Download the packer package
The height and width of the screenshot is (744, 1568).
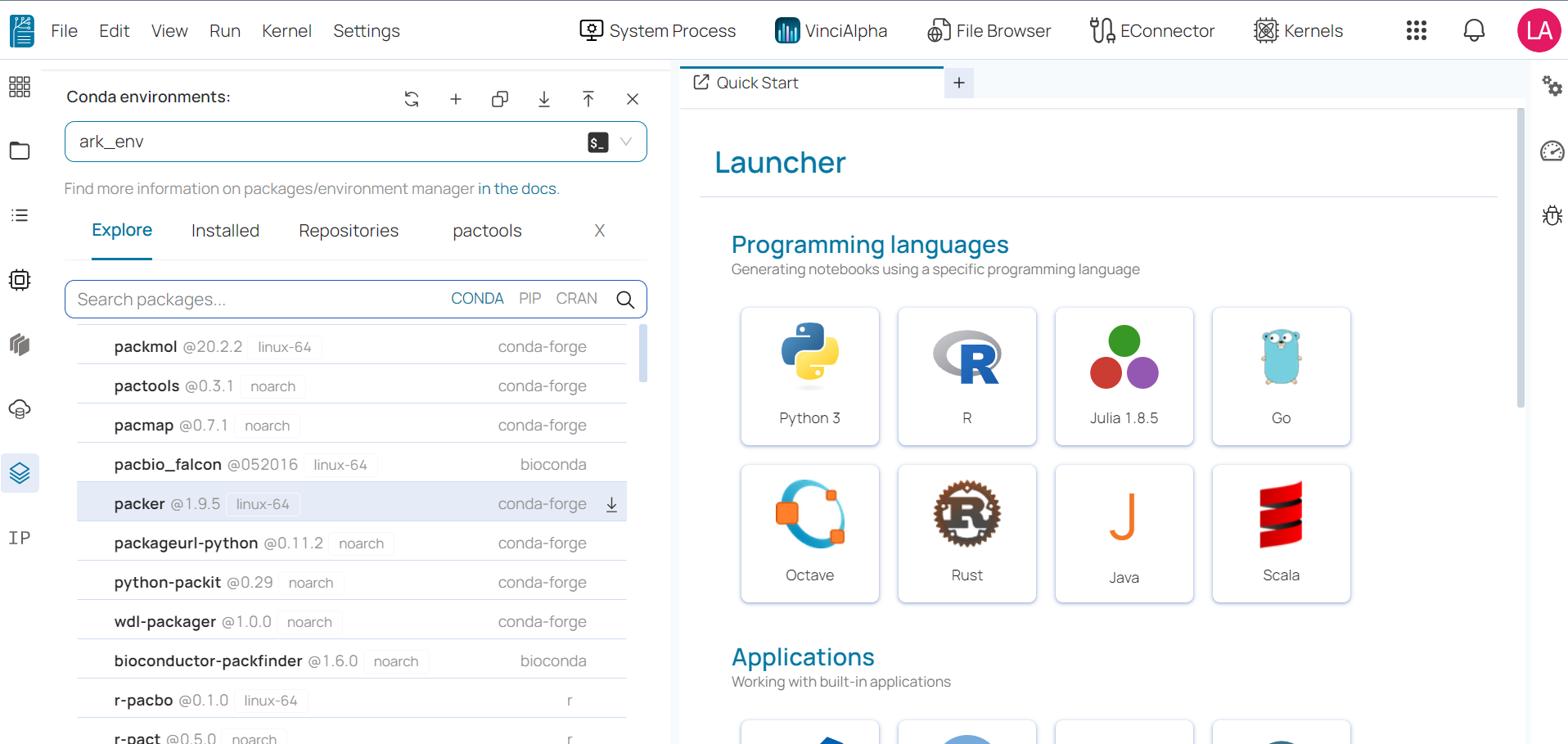point(611,504)
